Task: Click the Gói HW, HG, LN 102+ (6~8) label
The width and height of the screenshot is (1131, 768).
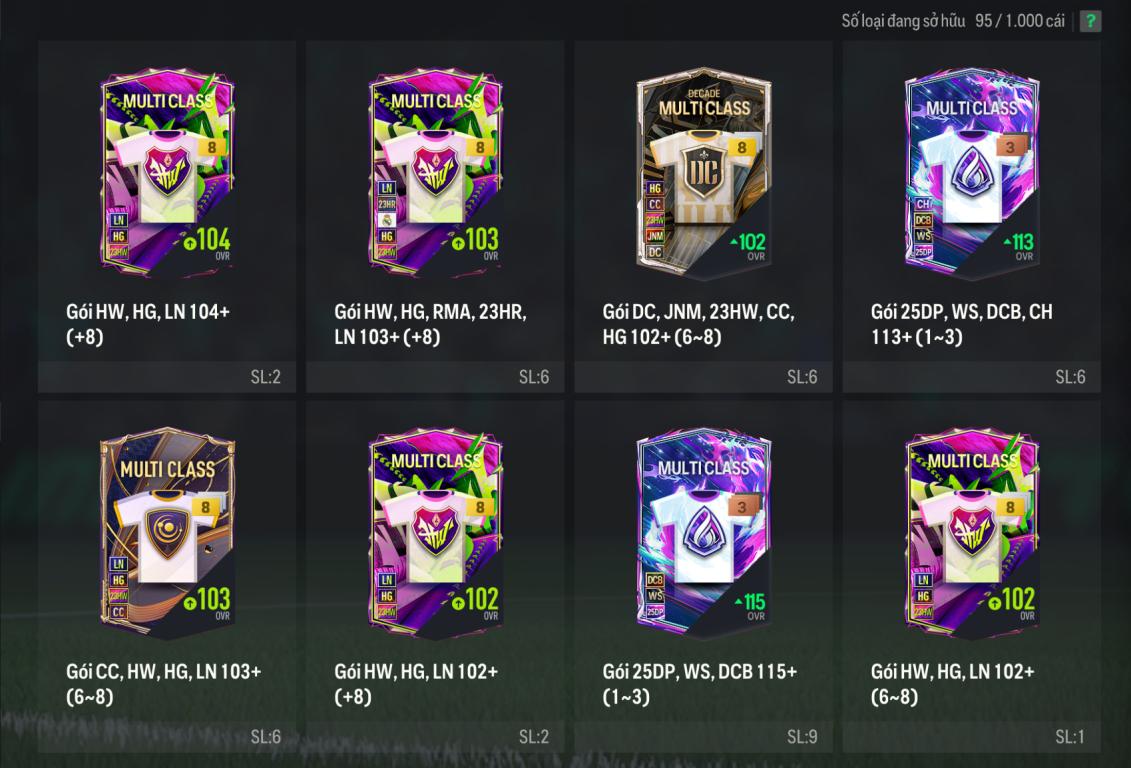Action: (953, 684)
